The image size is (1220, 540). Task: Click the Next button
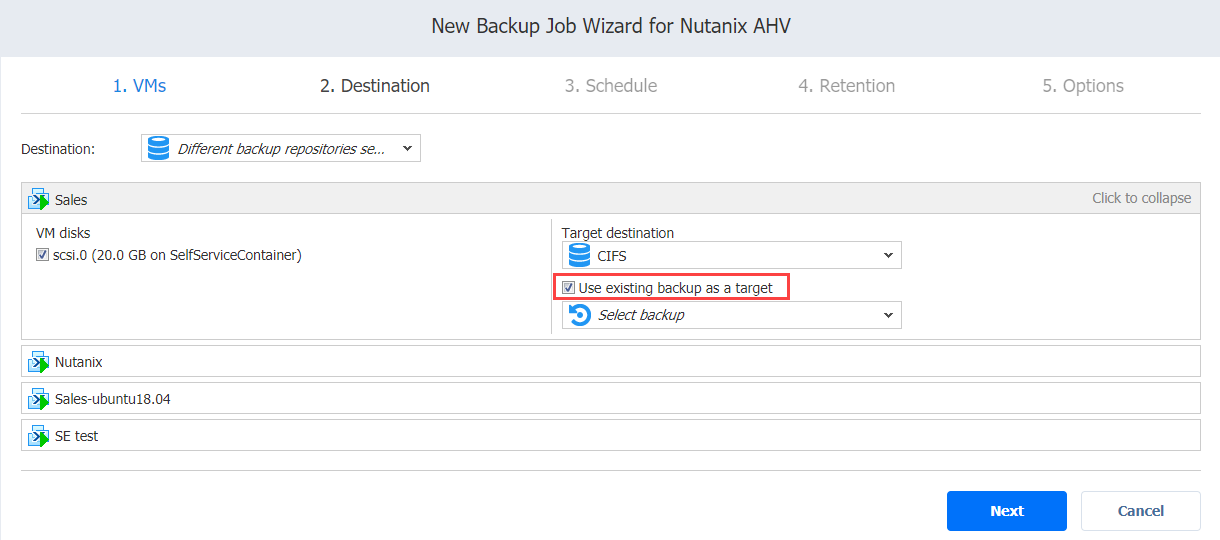coord(1007,511)
